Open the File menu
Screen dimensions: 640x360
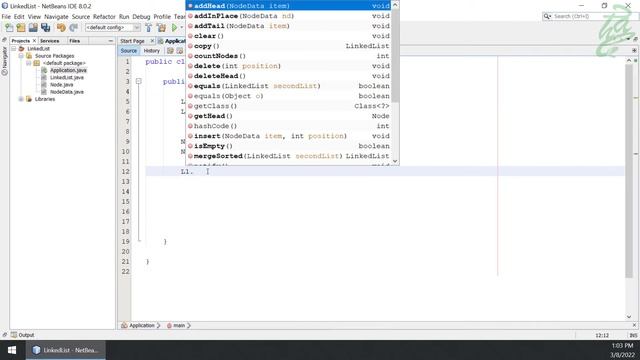(x=6, y=17)
